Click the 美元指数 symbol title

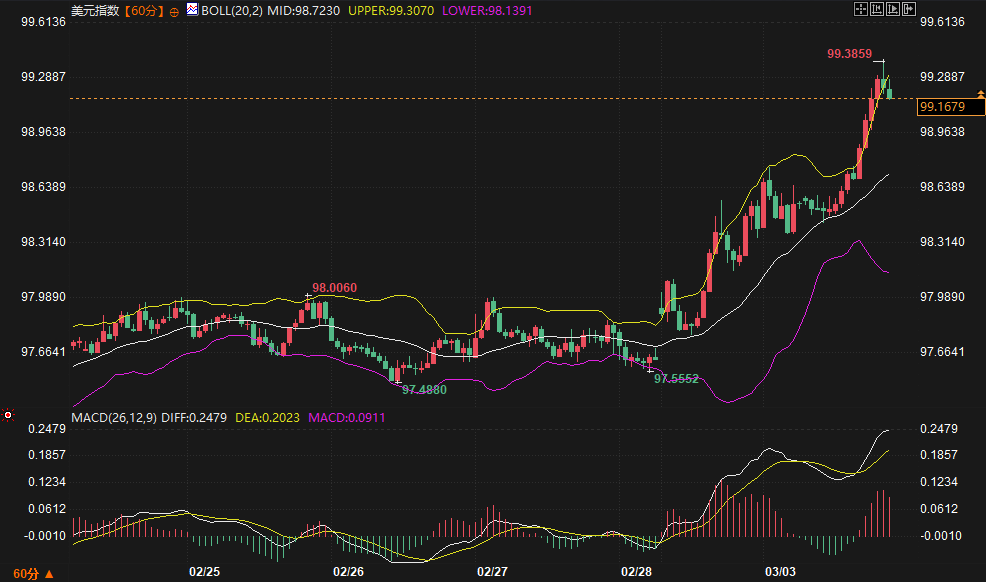[x=95, y=11]
